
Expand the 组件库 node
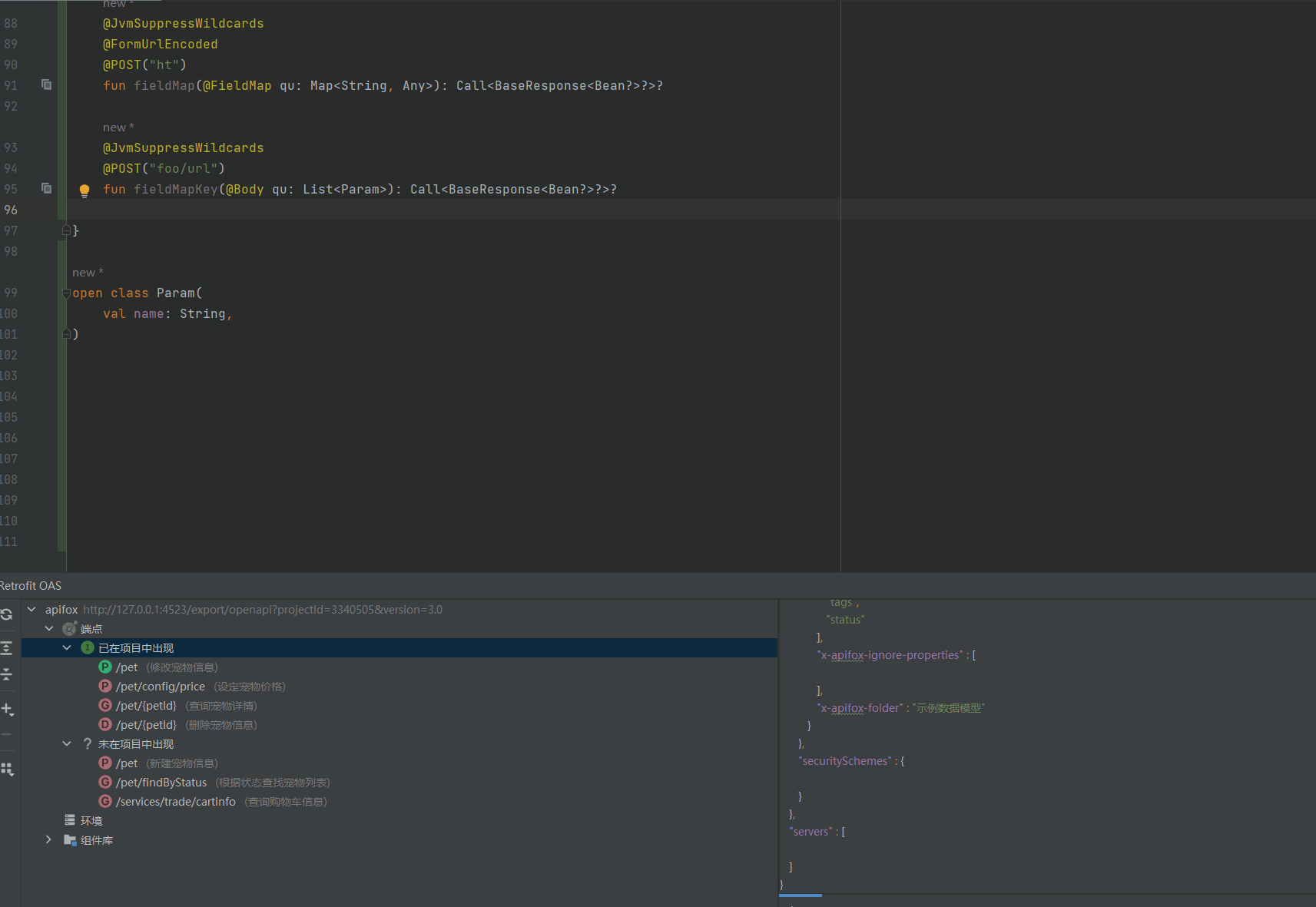tap(49, 839)
